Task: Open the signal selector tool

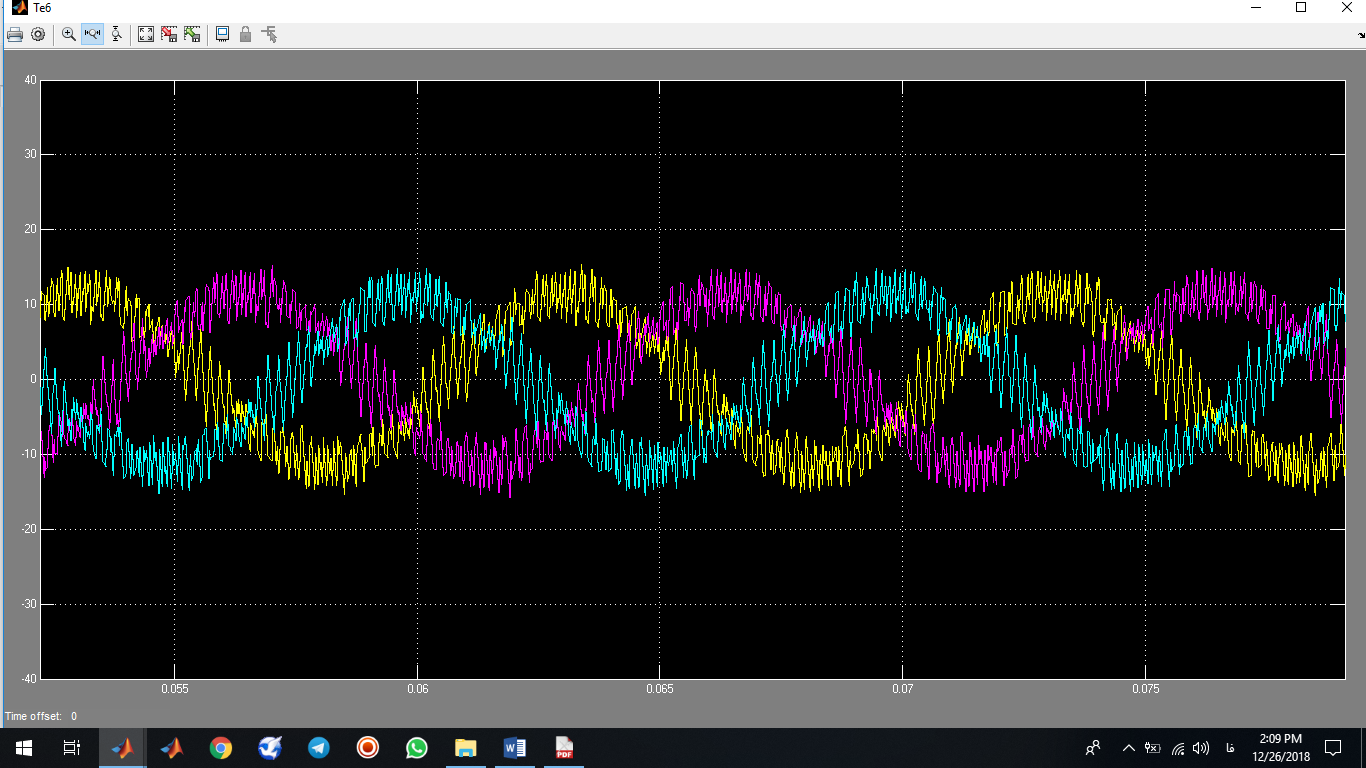Action: 269,34
